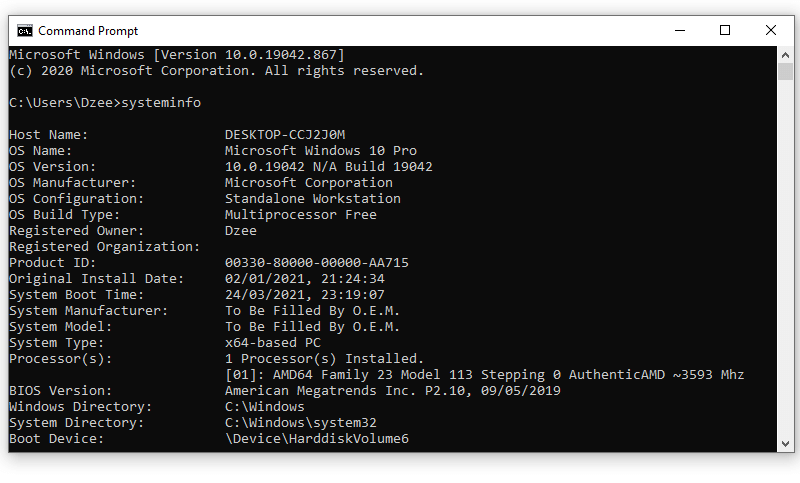Minimize the Command Prompt window
The width and height of the screenshot is (800, 483).
coord(680,31)
